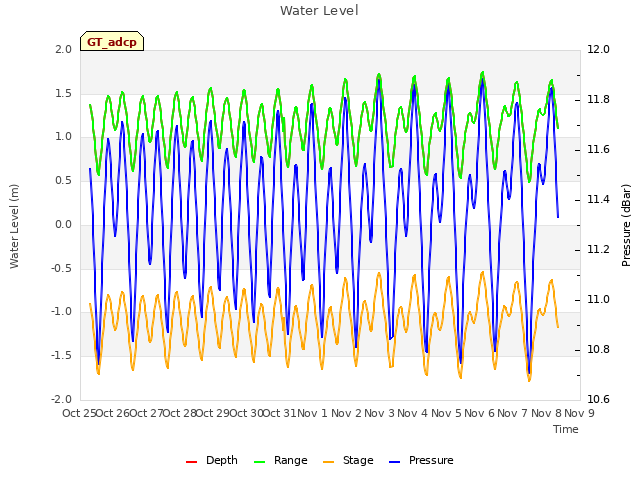Viewport: 640px width, 480px height.
Task: Click the 11.0 value on pressure axis
Action: pyautogui.click(x=598, y=300)
